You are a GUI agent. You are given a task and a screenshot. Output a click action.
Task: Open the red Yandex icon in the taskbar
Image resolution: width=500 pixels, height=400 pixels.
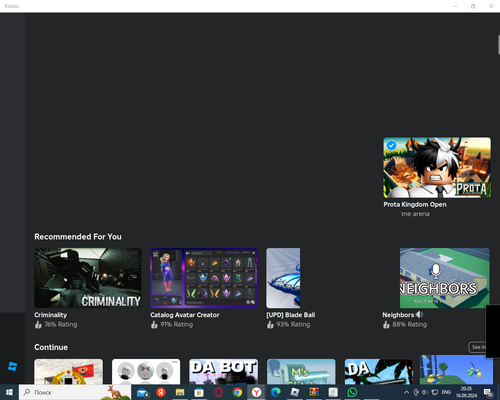161,392
